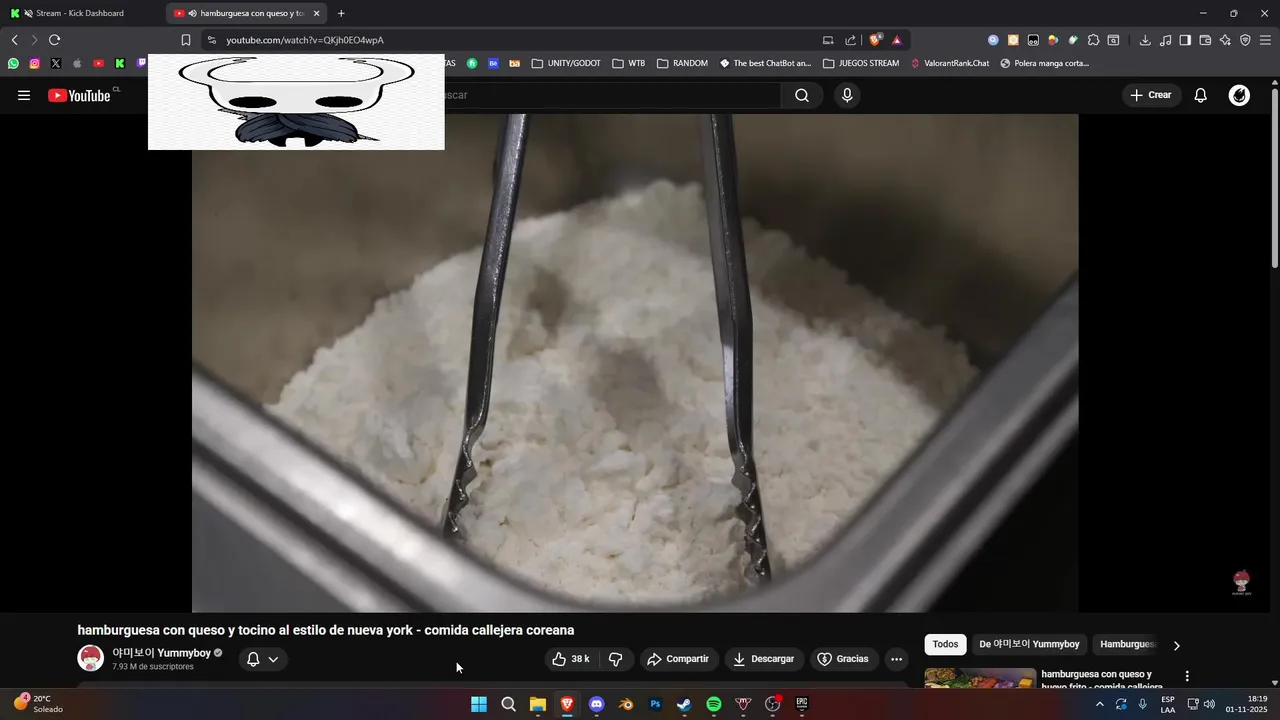Start voice search with the microphone
This screenshot has height=720, width=1280.
[x=847, y=95]
